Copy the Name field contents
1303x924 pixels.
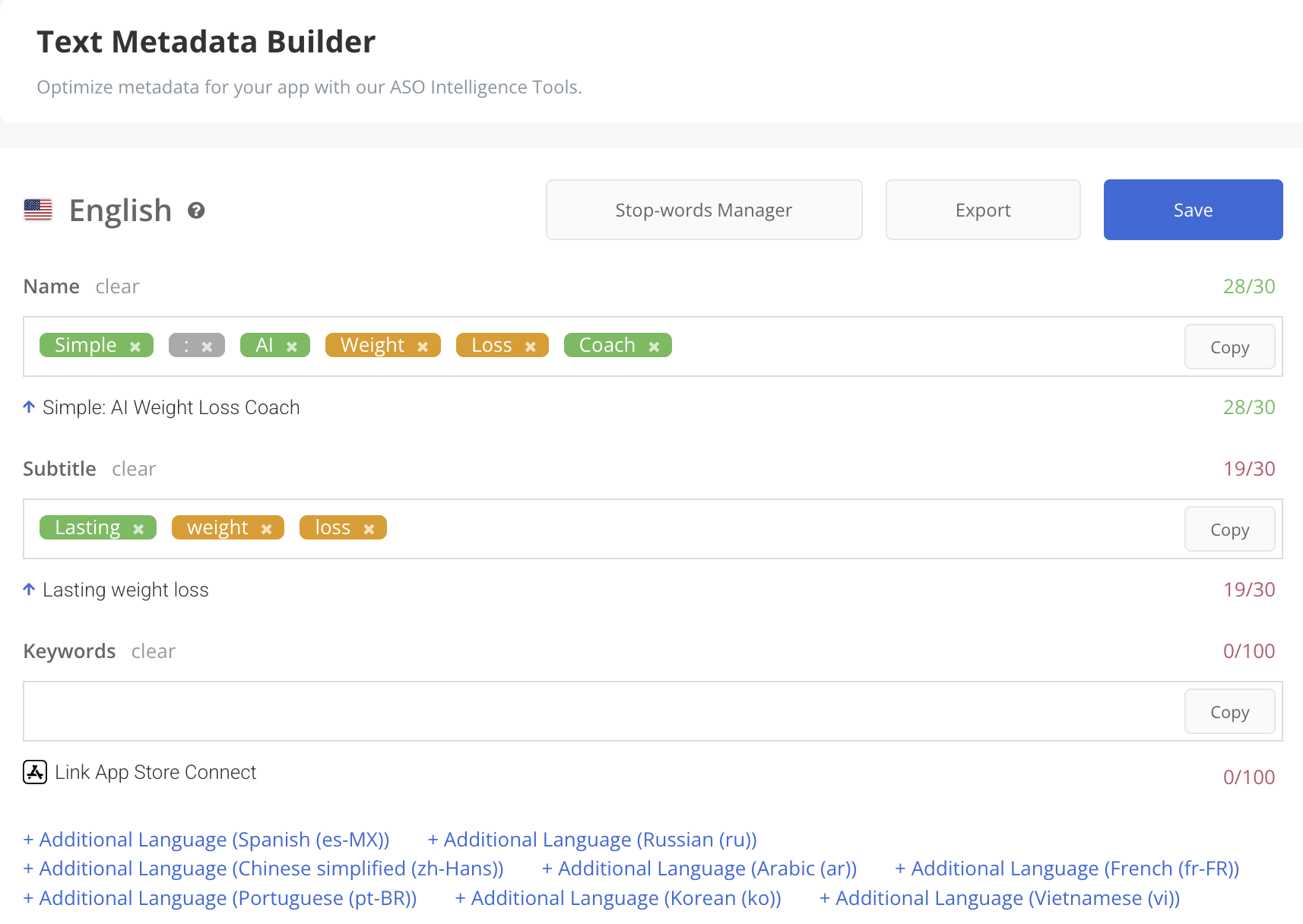tap(1228, 347)
